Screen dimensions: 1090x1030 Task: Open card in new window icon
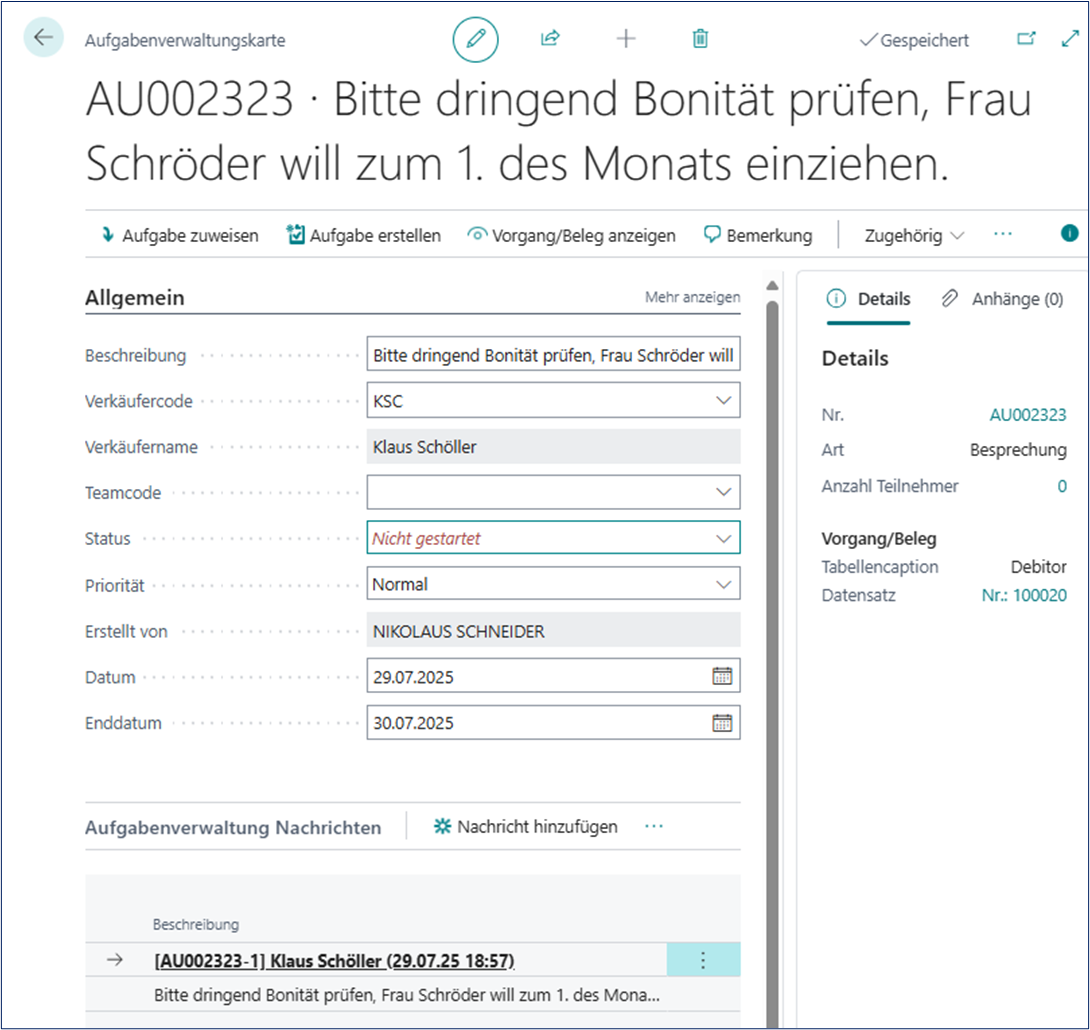1026,39
